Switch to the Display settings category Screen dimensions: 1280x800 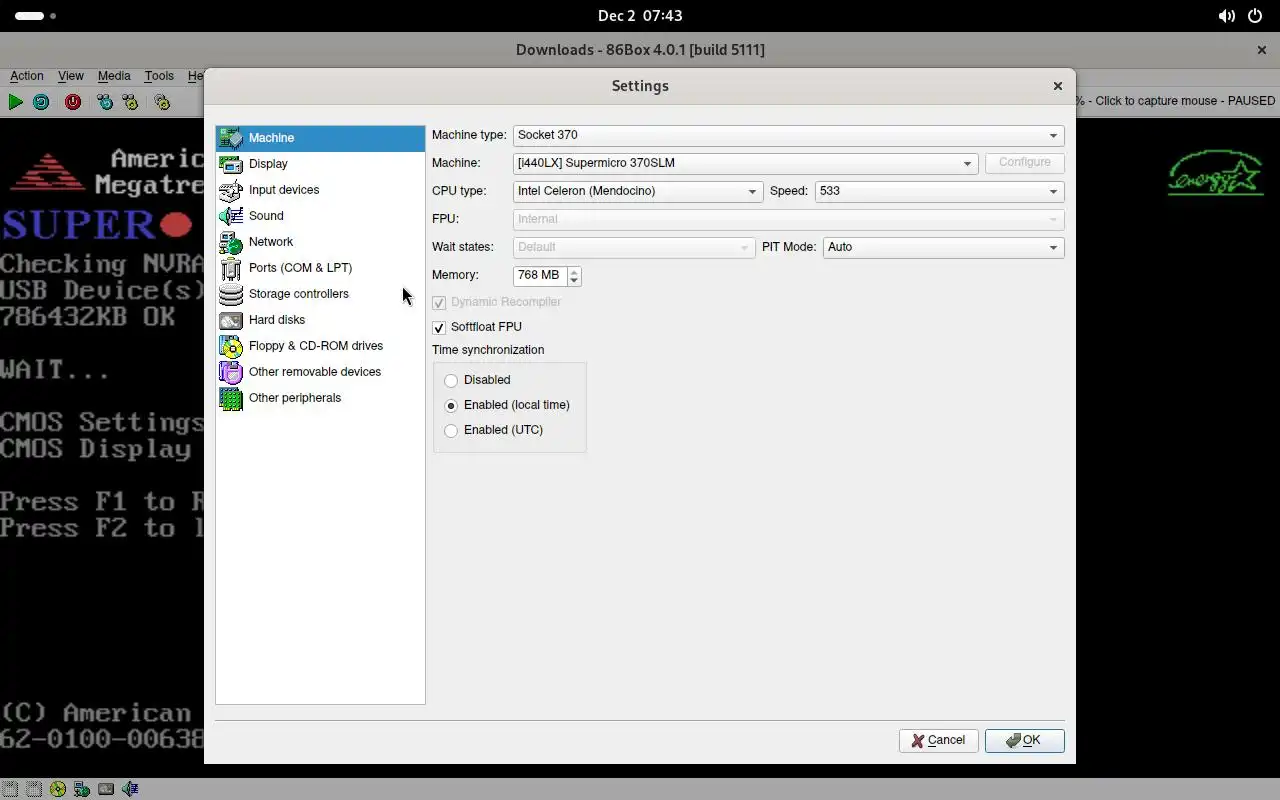coord(320,164)
